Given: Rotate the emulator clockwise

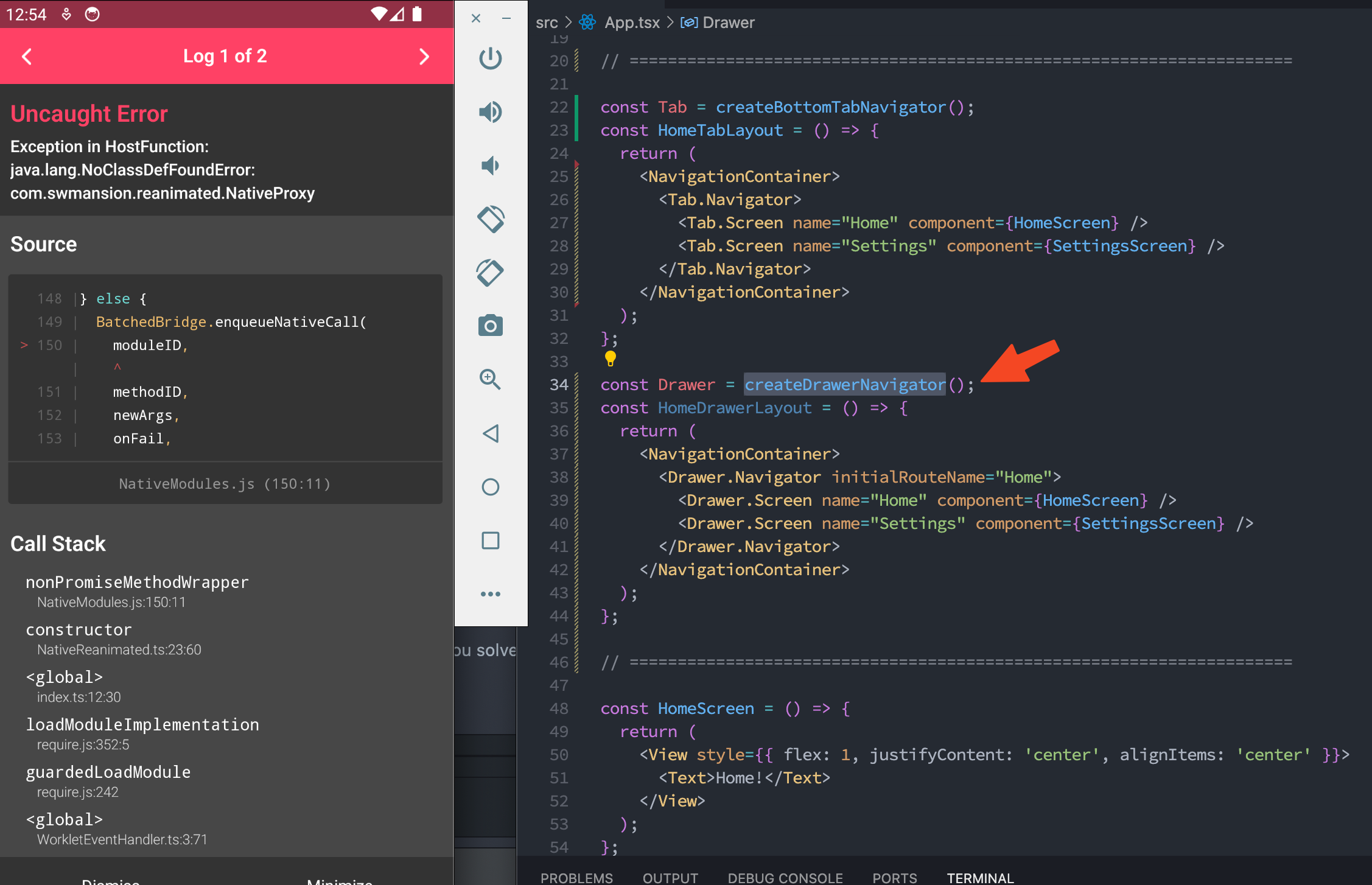Looking at the screenshot, I should (490, 272).
